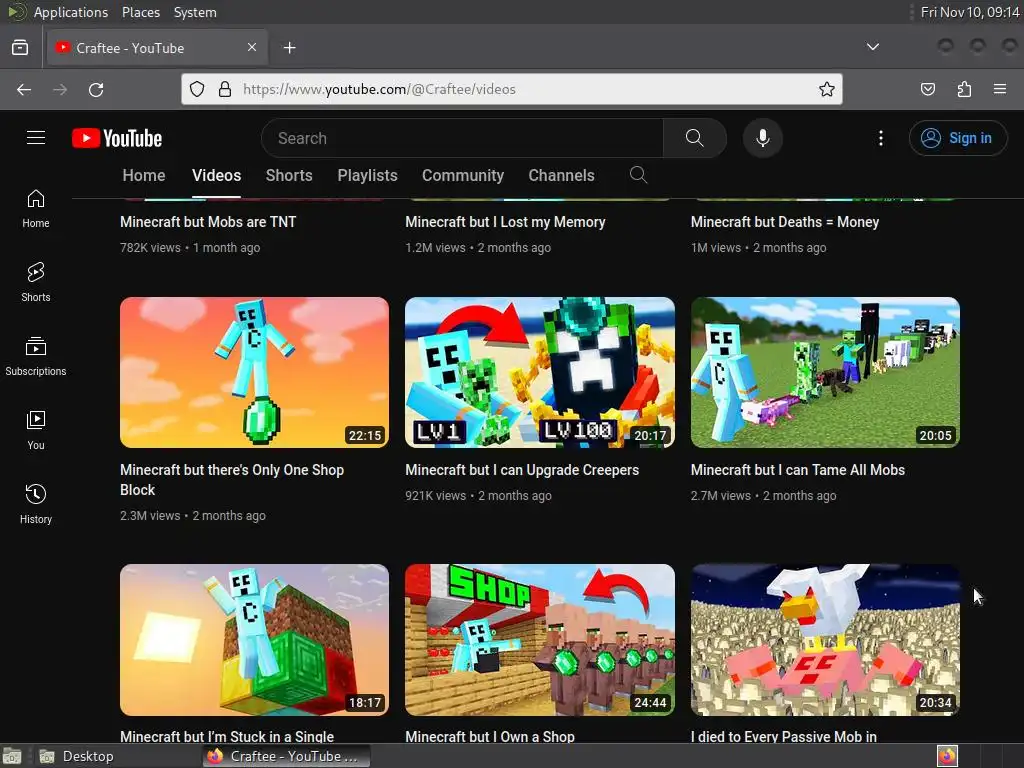Go back to the previous page
The height and width of the screenshot is (768, 1024).
tap(24, 89)
